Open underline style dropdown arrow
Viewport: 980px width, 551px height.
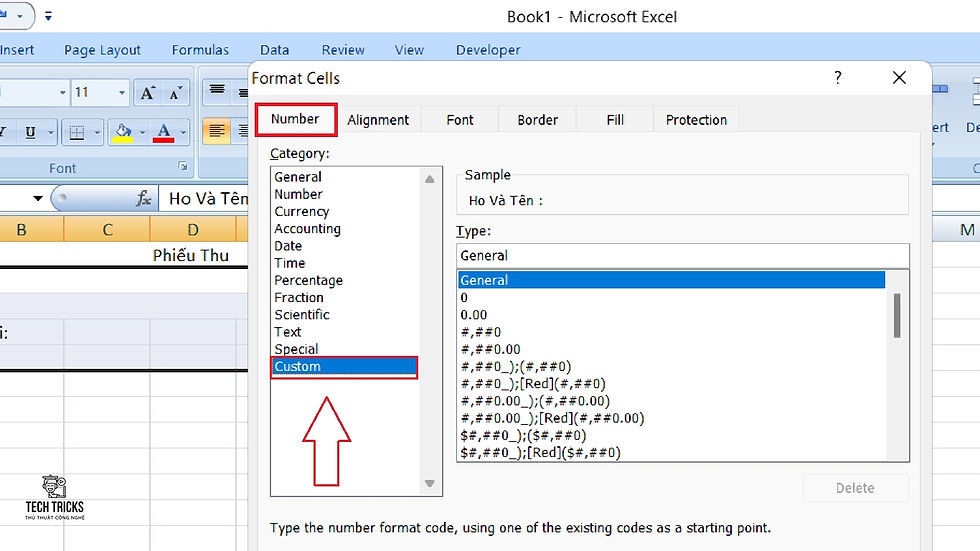(51, 132)
